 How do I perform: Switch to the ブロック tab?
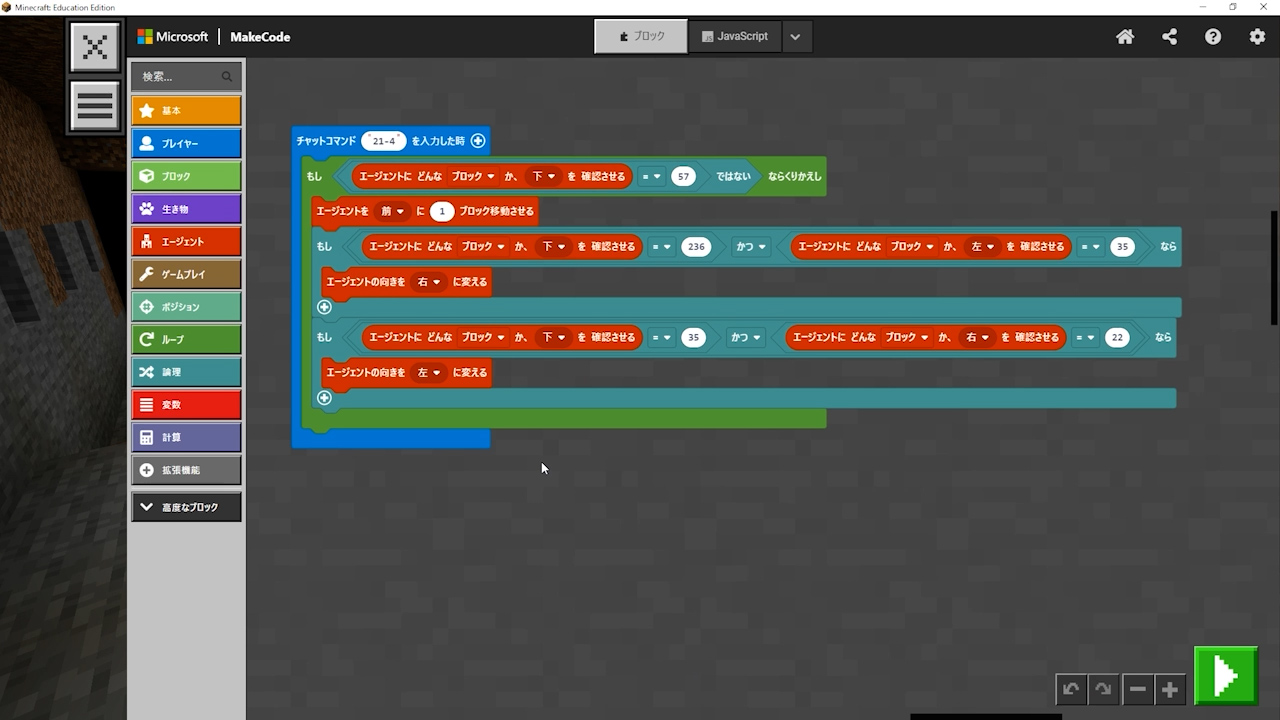tap(641, 36)
